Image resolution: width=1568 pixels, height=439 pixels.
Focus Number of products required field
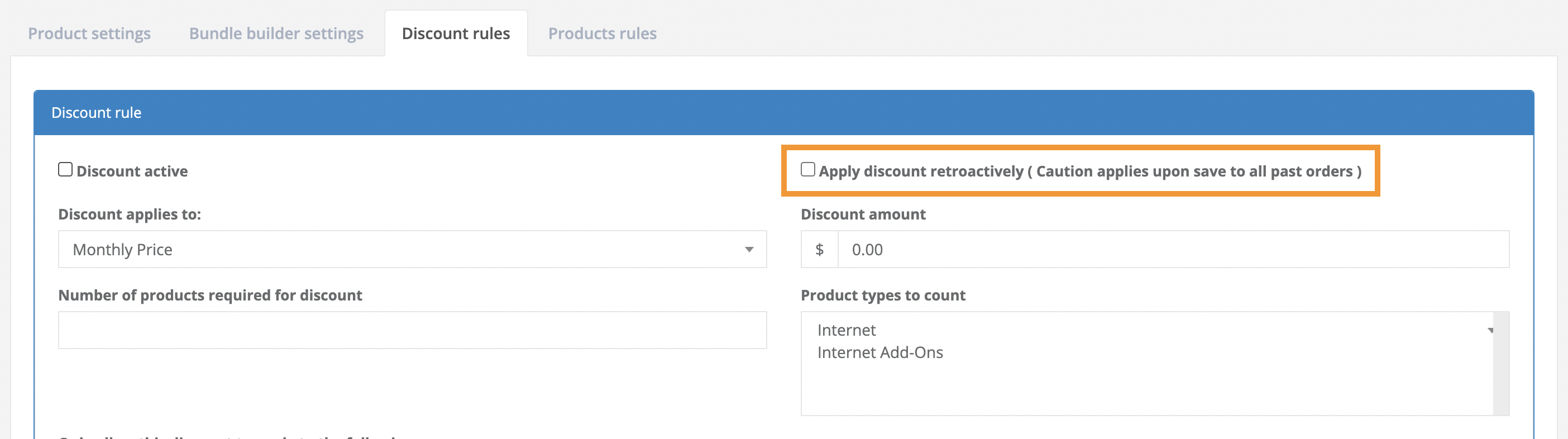coord(412,331)
